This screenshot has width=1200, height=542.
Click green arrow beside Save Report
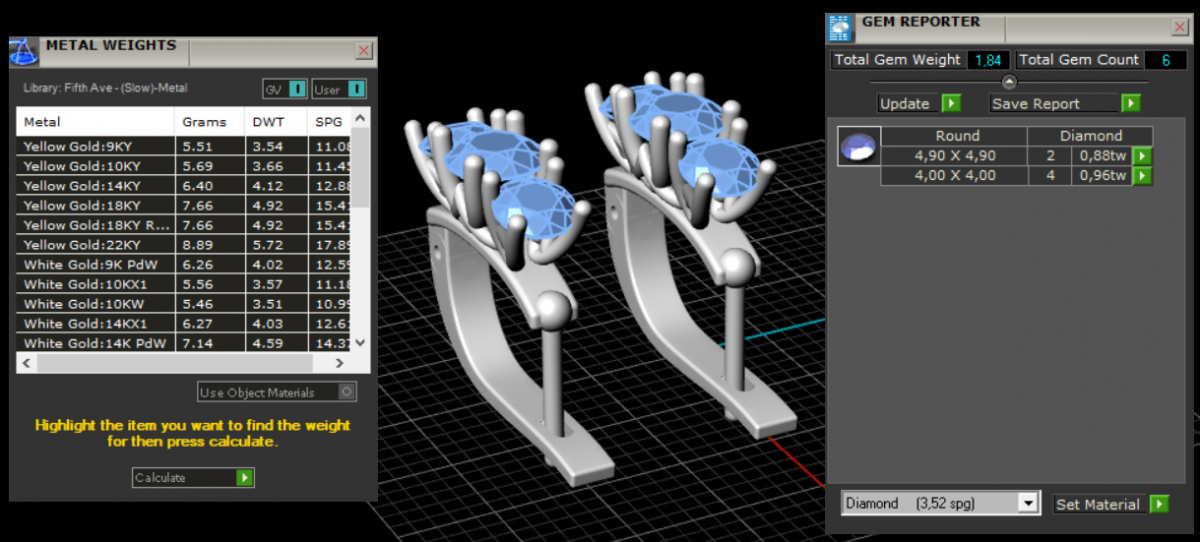(1131, 103)
